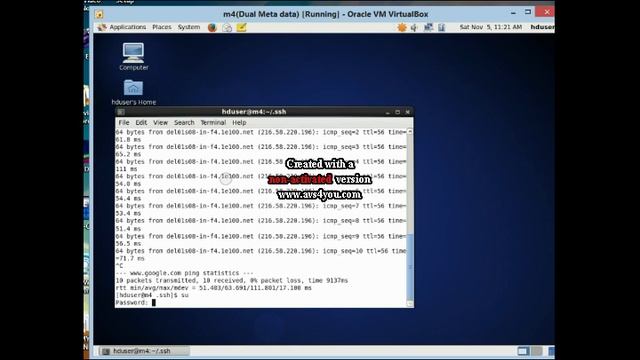Open the terminal Edit menu
Viewport: 640px width, 360px height.
[x=141, y=122]
